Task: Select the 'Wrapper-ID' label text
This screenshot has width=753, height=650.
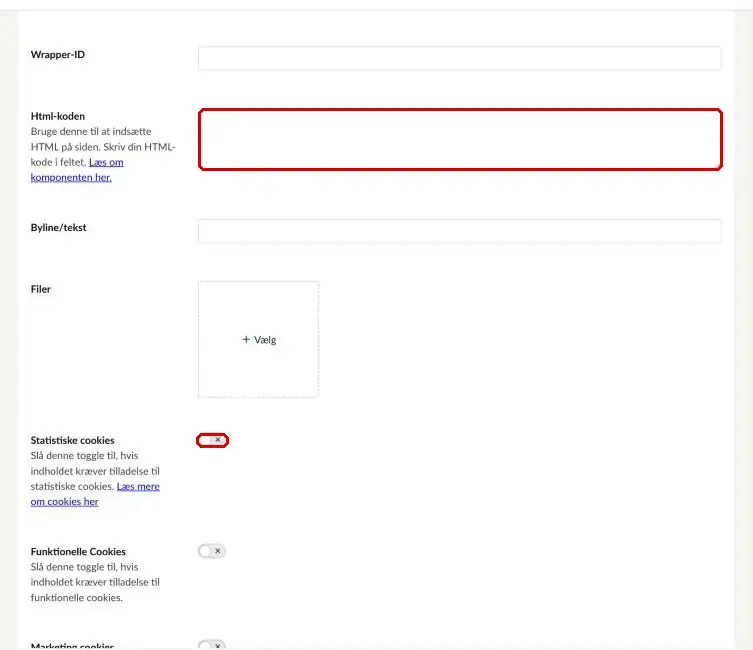Action: [58, 55]
